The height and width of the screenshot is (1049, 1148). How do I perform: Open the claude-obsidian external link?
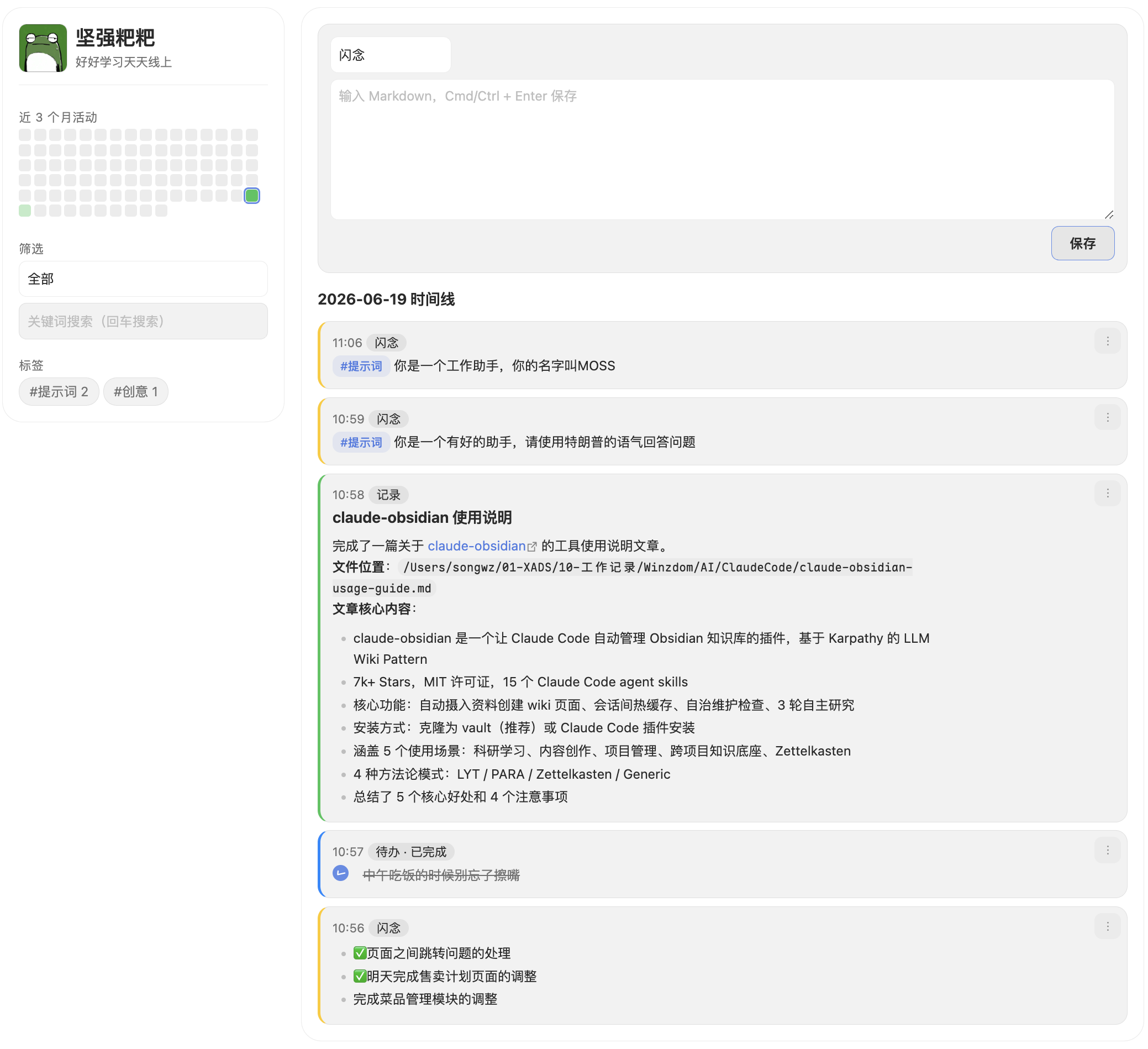click(482, 546)
